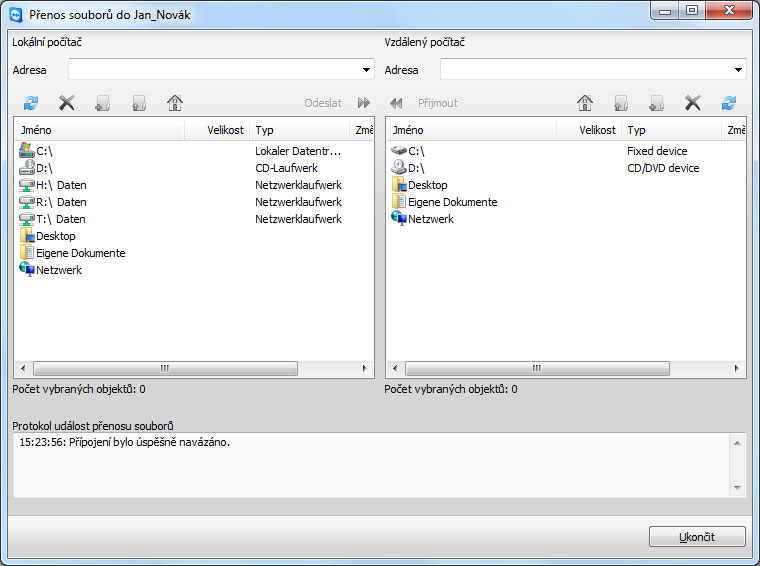The width and height of the screenshot is (760, 566).
Task: Select R:\ Daten network drive icon
Action: [27, 202]
